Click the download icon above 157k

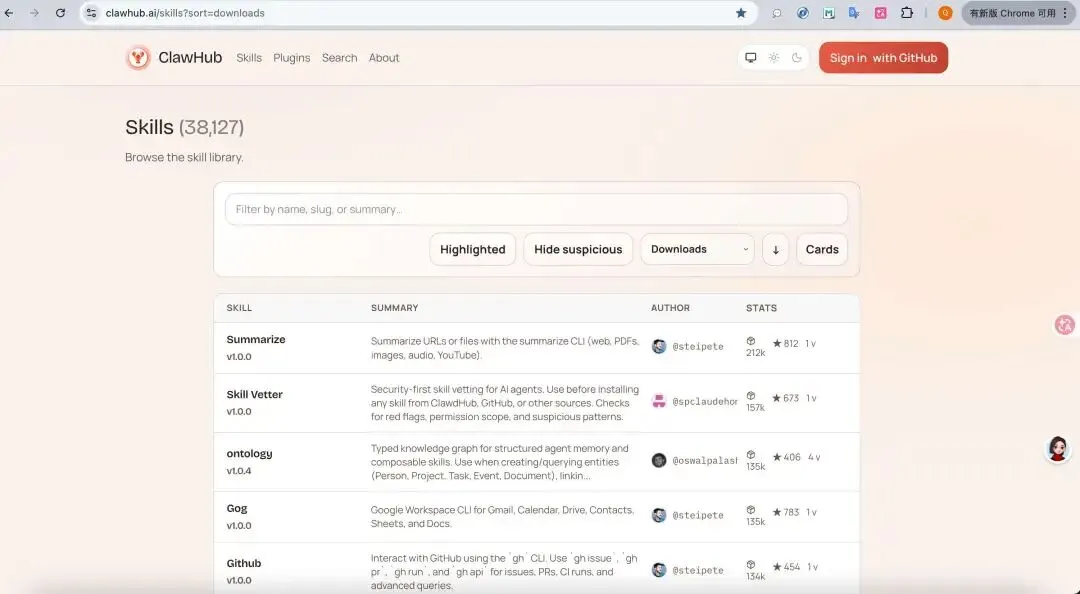pyautogui.click(x=751, y=396)
